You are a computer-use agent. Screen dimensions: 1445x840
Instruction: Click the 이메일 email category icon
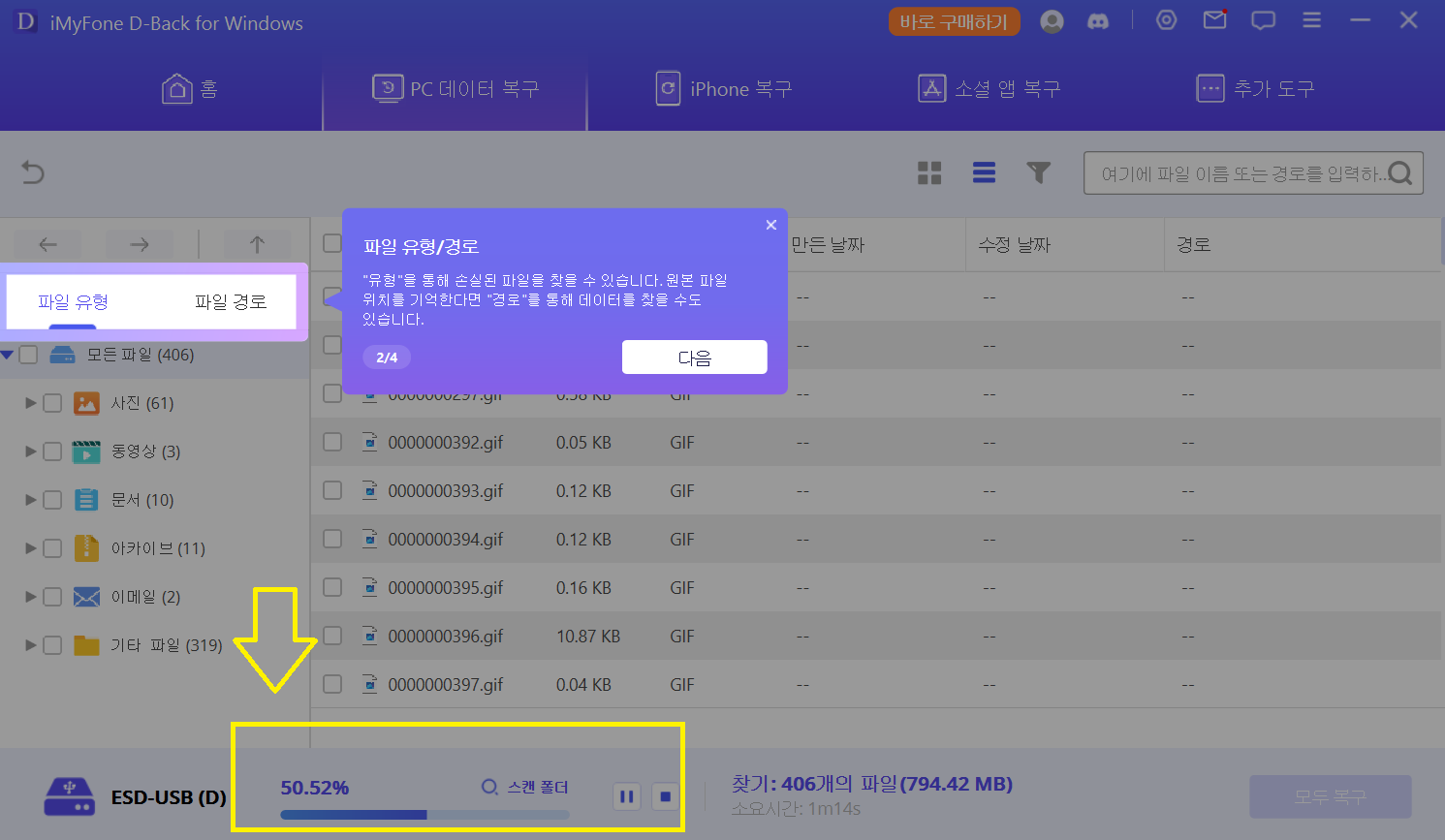point(86,597)
